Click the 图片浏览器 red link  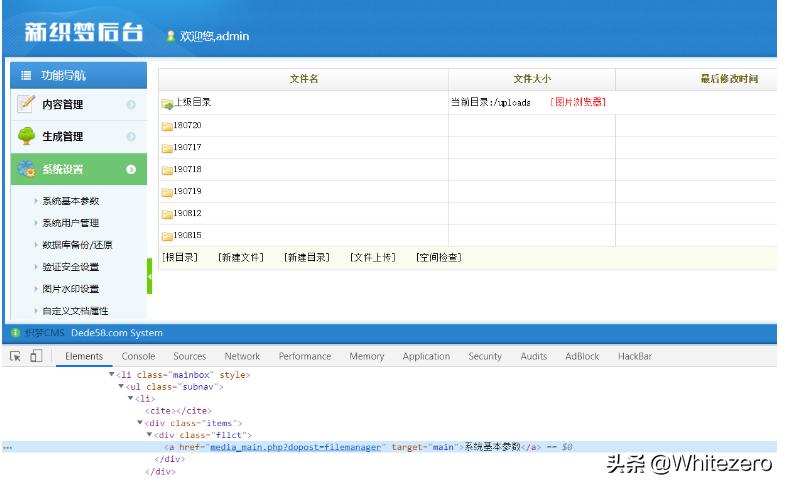pyautogui.click(x=578, y=102)
